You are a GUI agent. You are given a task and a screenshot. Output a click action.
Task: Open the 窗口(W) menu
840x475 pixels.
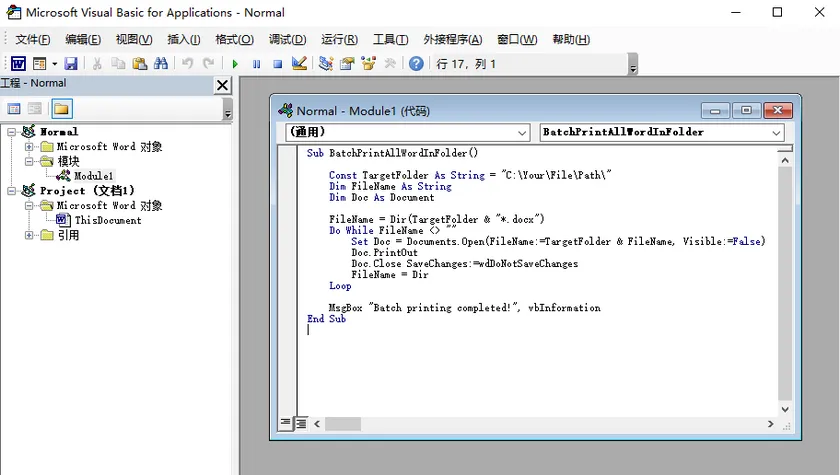pyautogui.click(x=517, y=40)
